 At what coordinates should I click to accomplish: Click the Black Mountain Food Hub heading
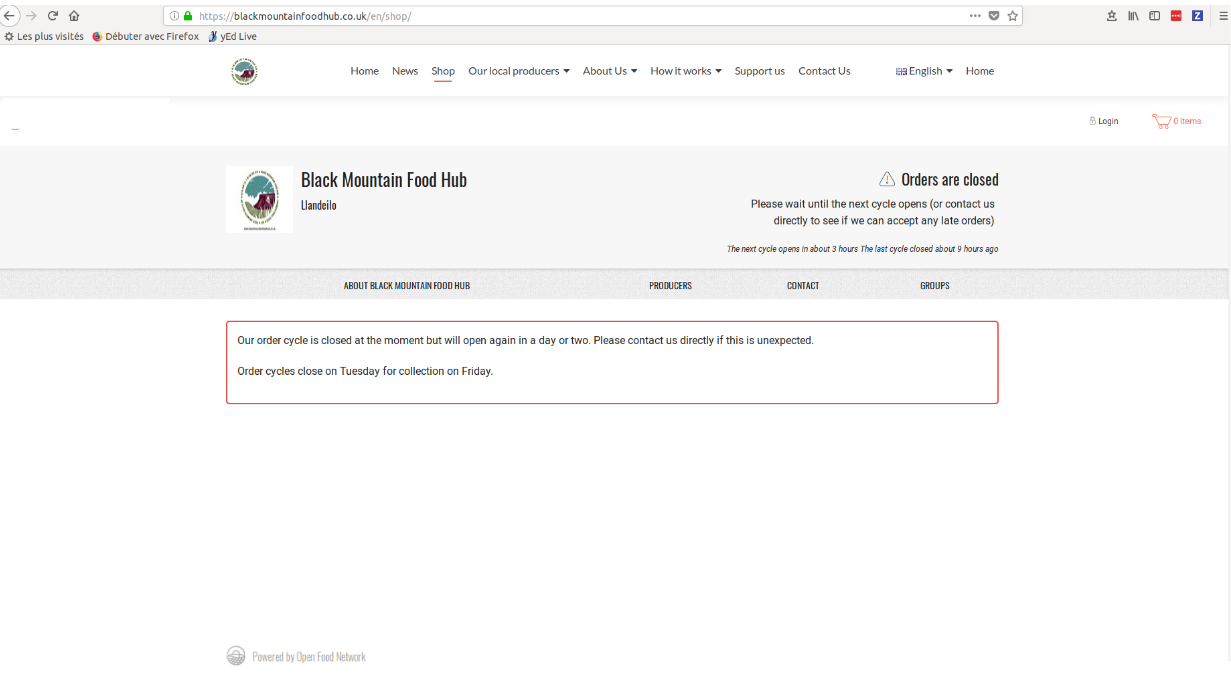coord(384,180)
